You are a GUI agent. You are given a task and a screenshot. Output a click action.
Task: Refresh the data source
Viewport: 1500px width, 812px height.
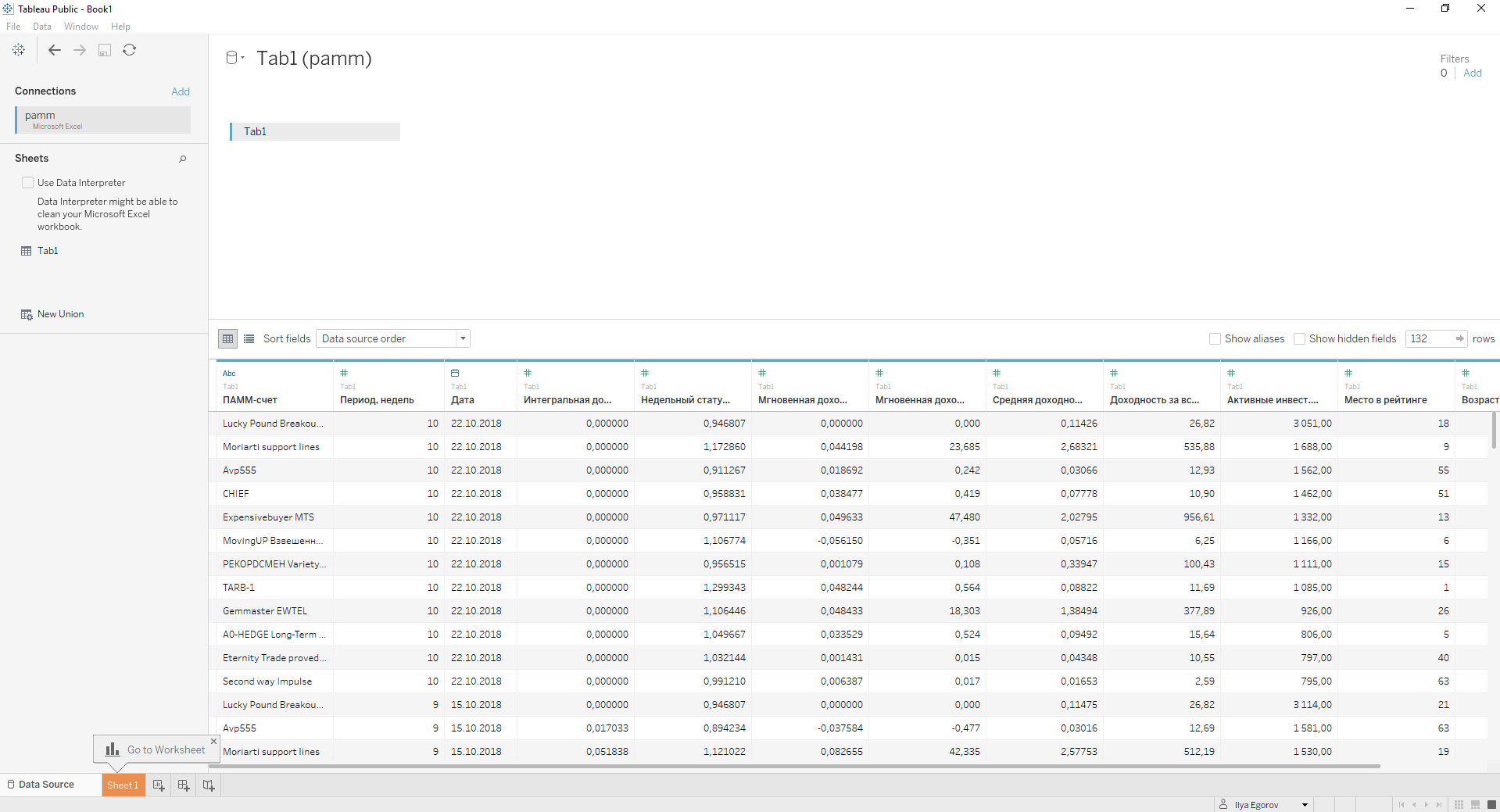point(130,50)
